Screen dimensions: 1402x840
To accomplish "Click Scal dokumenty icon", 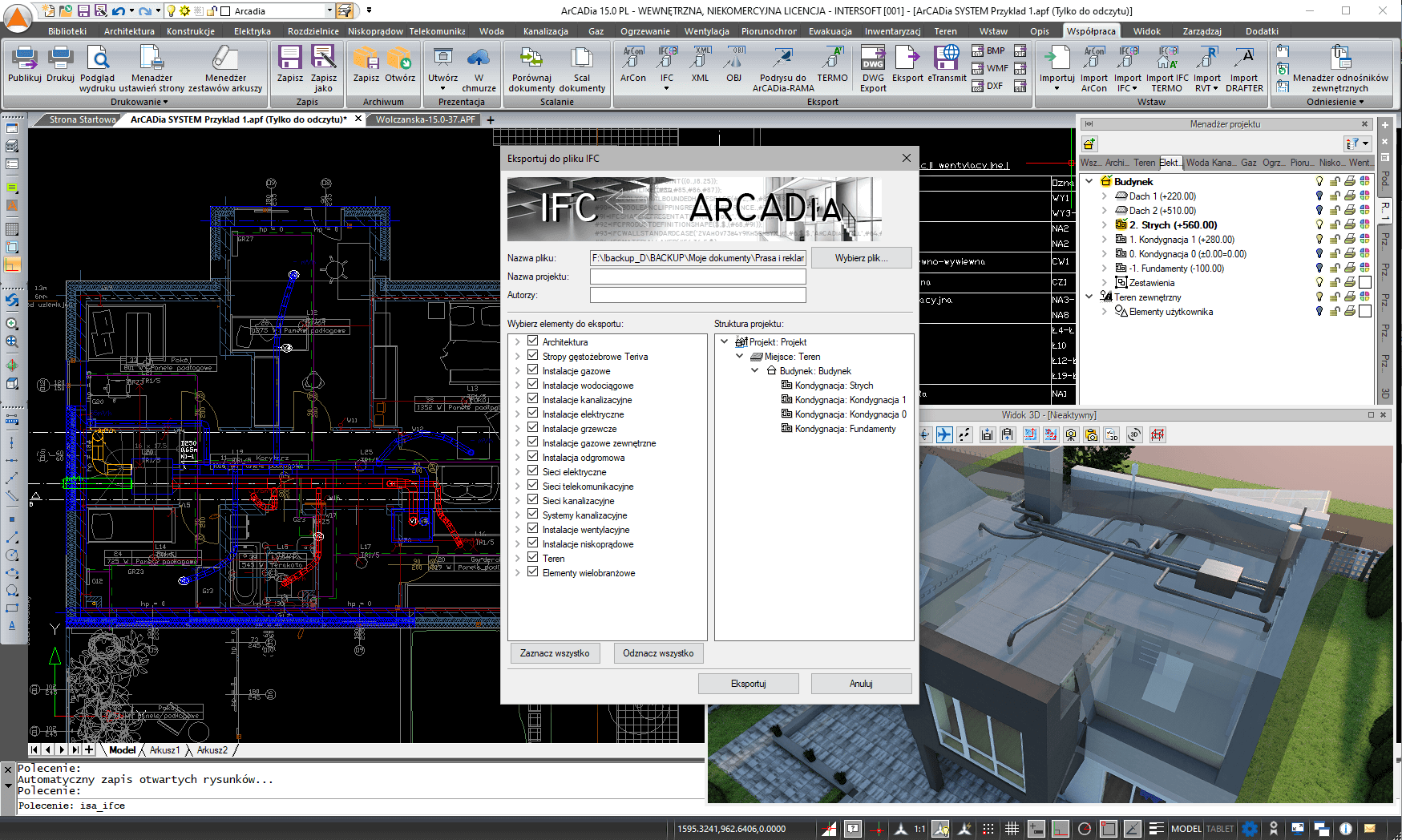I will pos(582,68).
